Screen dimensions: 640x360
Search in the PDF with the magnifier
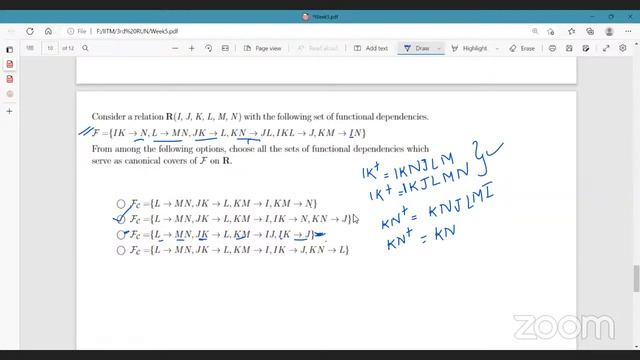(85, 48)
